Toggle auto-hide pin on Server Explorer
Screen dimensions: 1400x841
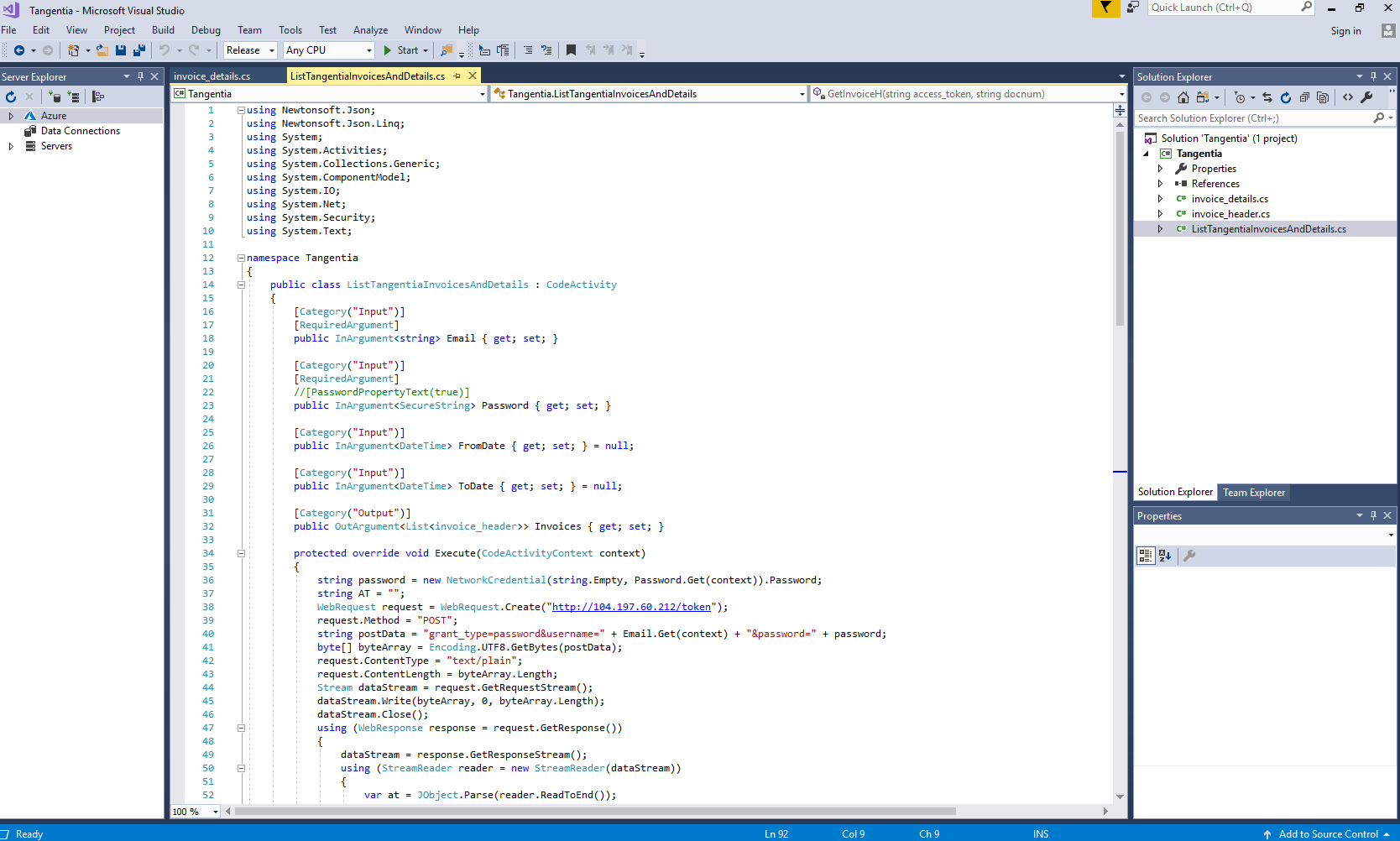pos(140,76)
